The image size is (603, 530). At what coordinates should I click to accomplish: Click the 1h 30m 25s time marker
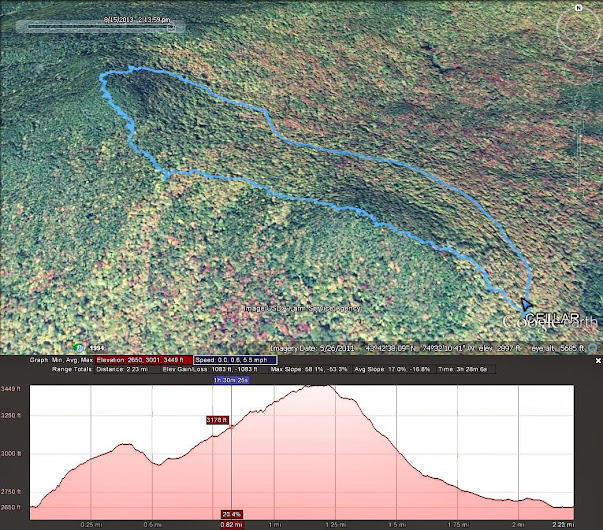[x=232, y=380]
